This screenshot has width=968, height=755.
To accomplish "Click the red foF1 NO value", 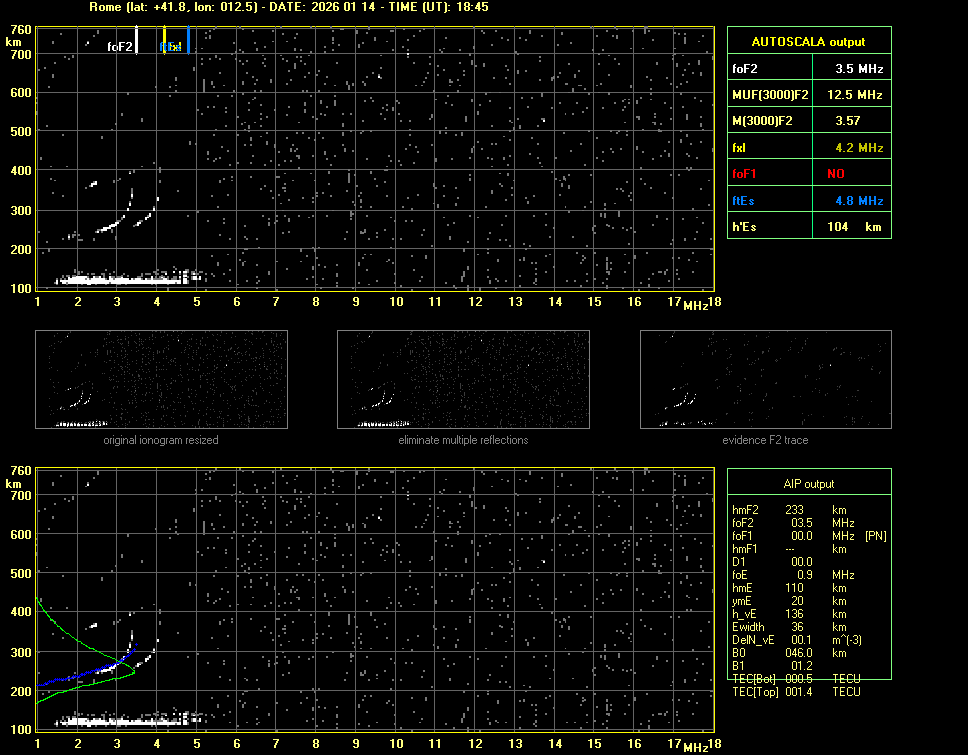I will 836,173.
